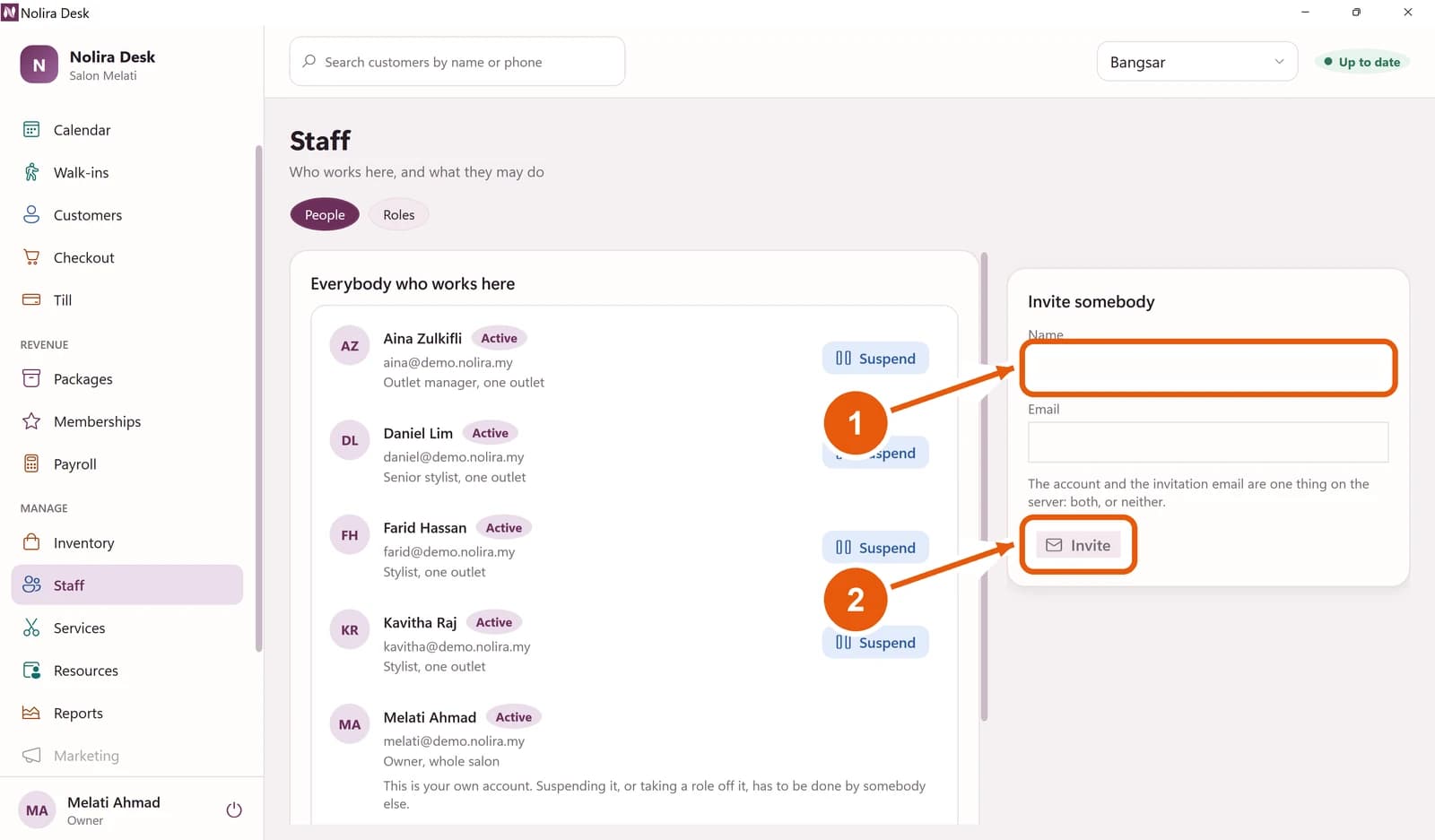
Task: Click Kavitha Raj's name
Action: click(420, 623)
